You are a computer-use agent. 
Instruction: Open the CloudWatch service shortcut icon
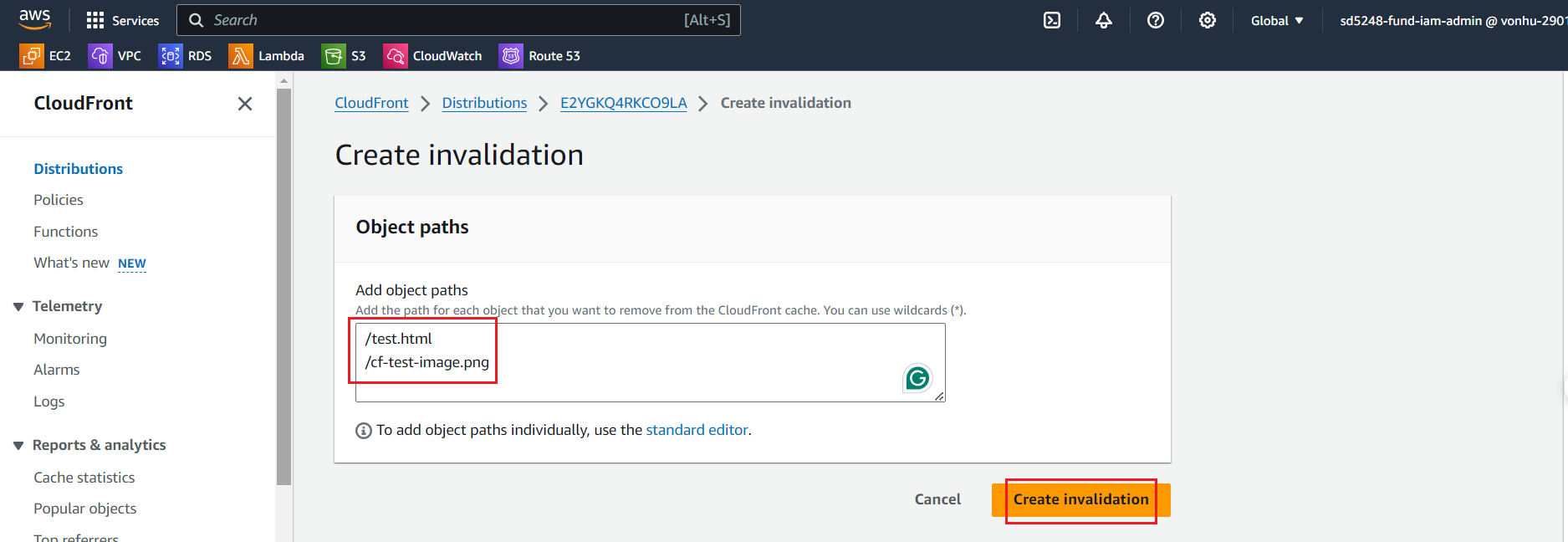click(395, 56)
